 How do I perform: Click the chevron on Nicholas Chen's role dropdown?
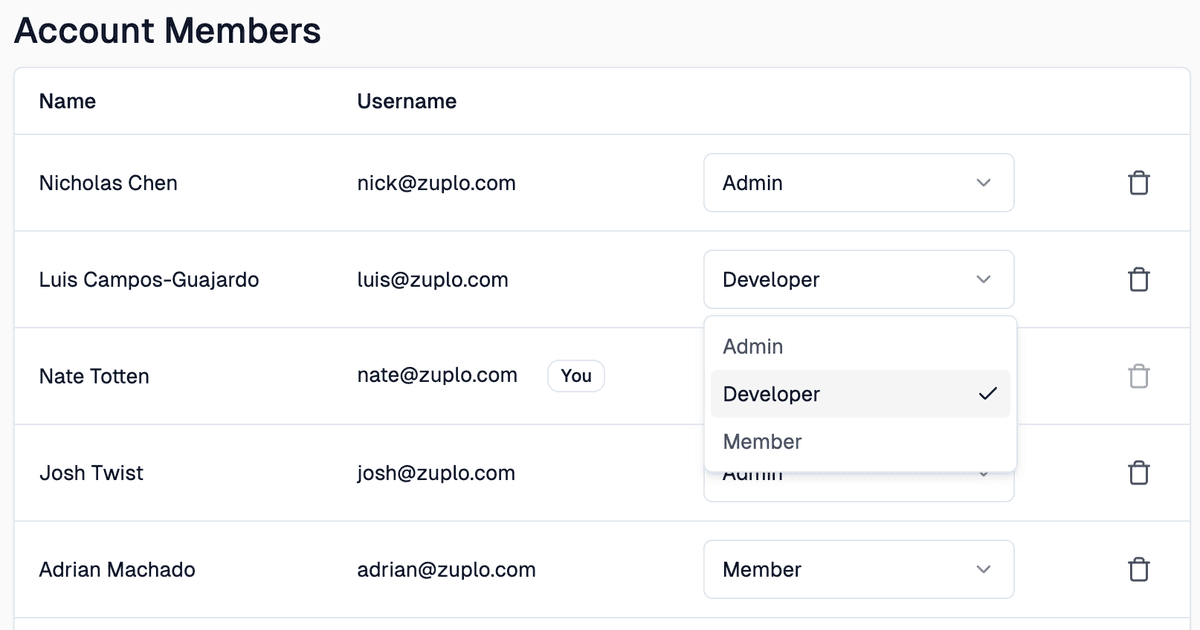point(982,183)
